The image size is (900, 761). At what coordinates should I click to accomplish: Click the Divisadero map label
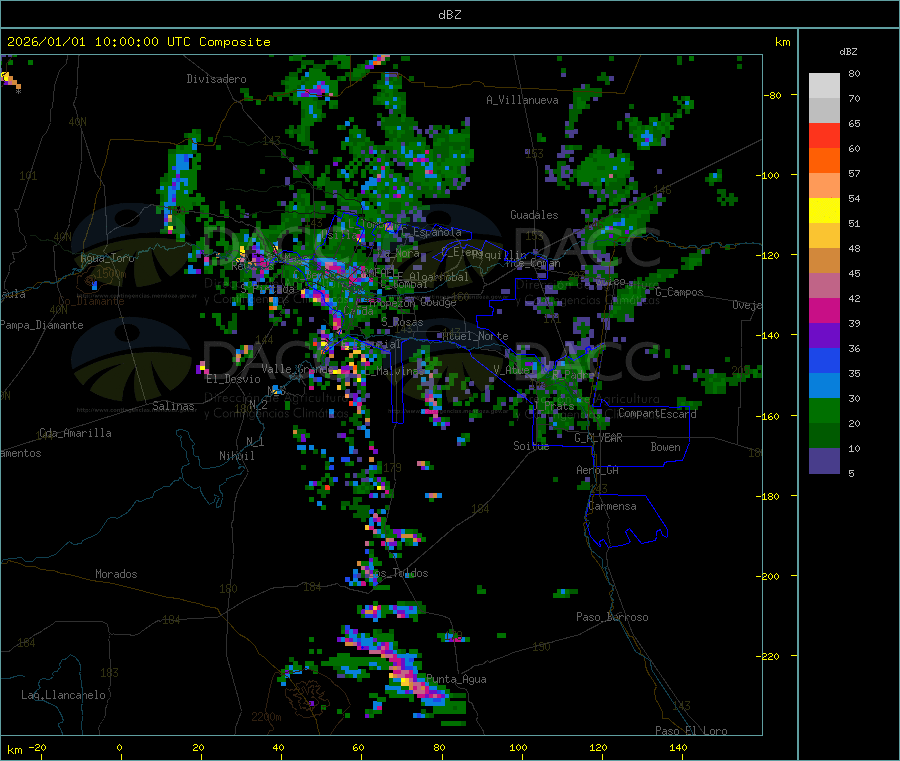coord(216,79)
